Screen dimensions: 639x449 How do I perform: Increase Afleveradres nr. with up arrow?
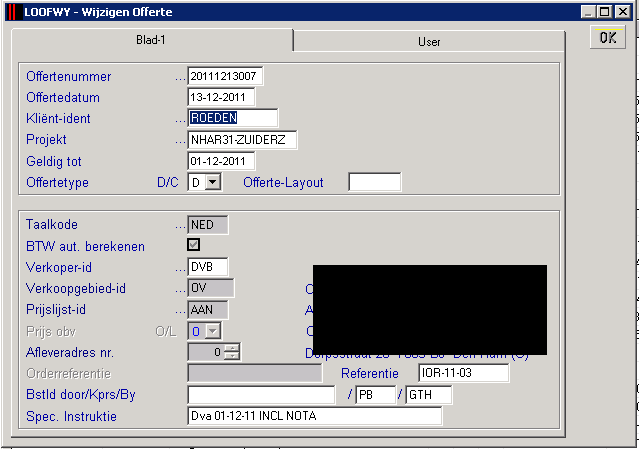pyautogui.click(x=232, y=348)
